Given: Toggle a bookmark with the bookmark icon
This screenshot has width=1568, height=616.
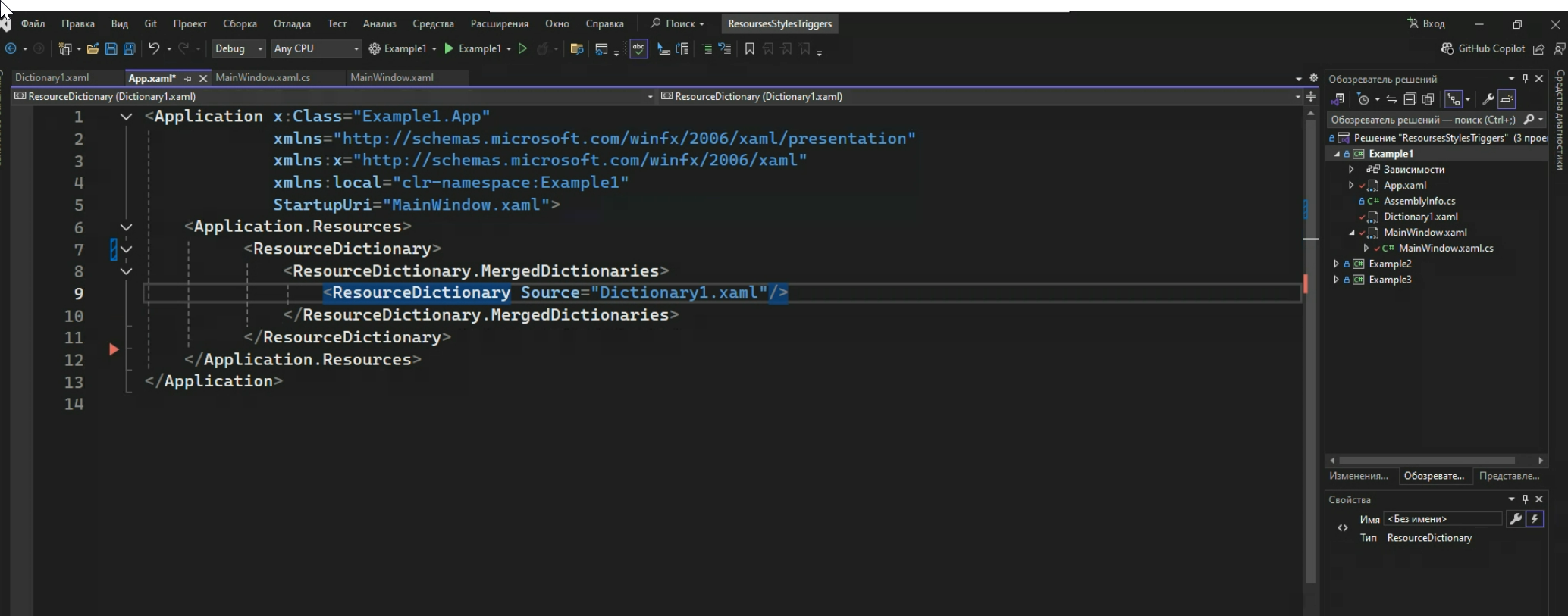Looking at the screenshot, I should pyautogui.click(x=749, y=48).
